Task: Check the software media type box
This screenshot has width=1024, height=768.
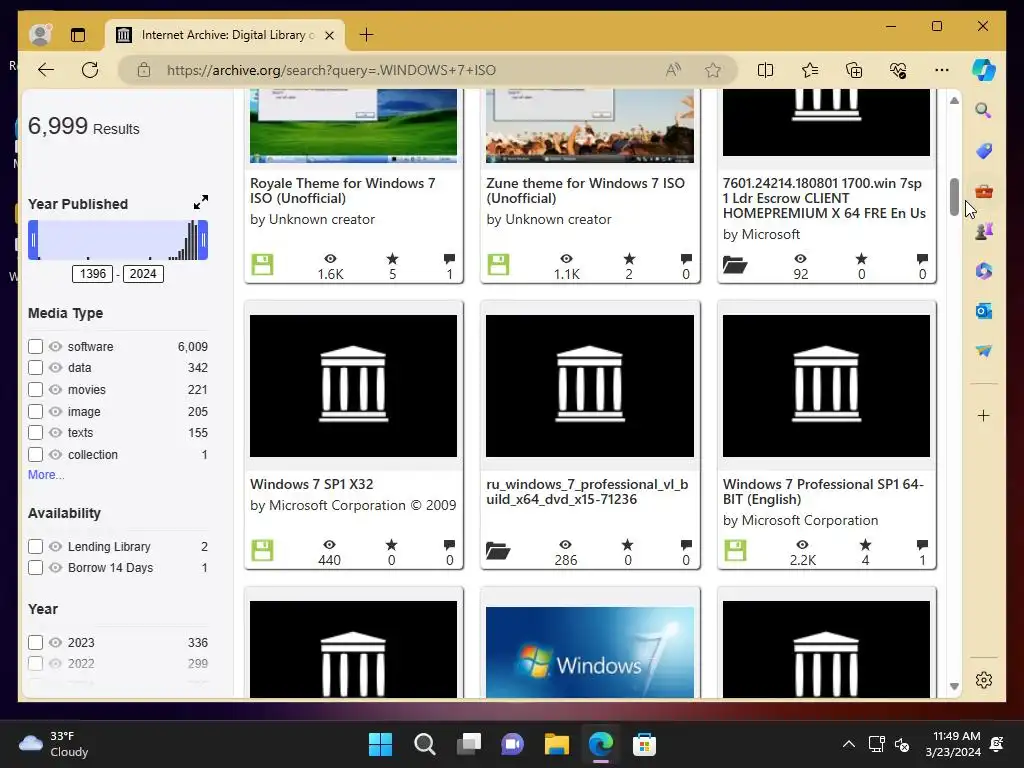Action: pyautogui.click(x=35, y=346)
